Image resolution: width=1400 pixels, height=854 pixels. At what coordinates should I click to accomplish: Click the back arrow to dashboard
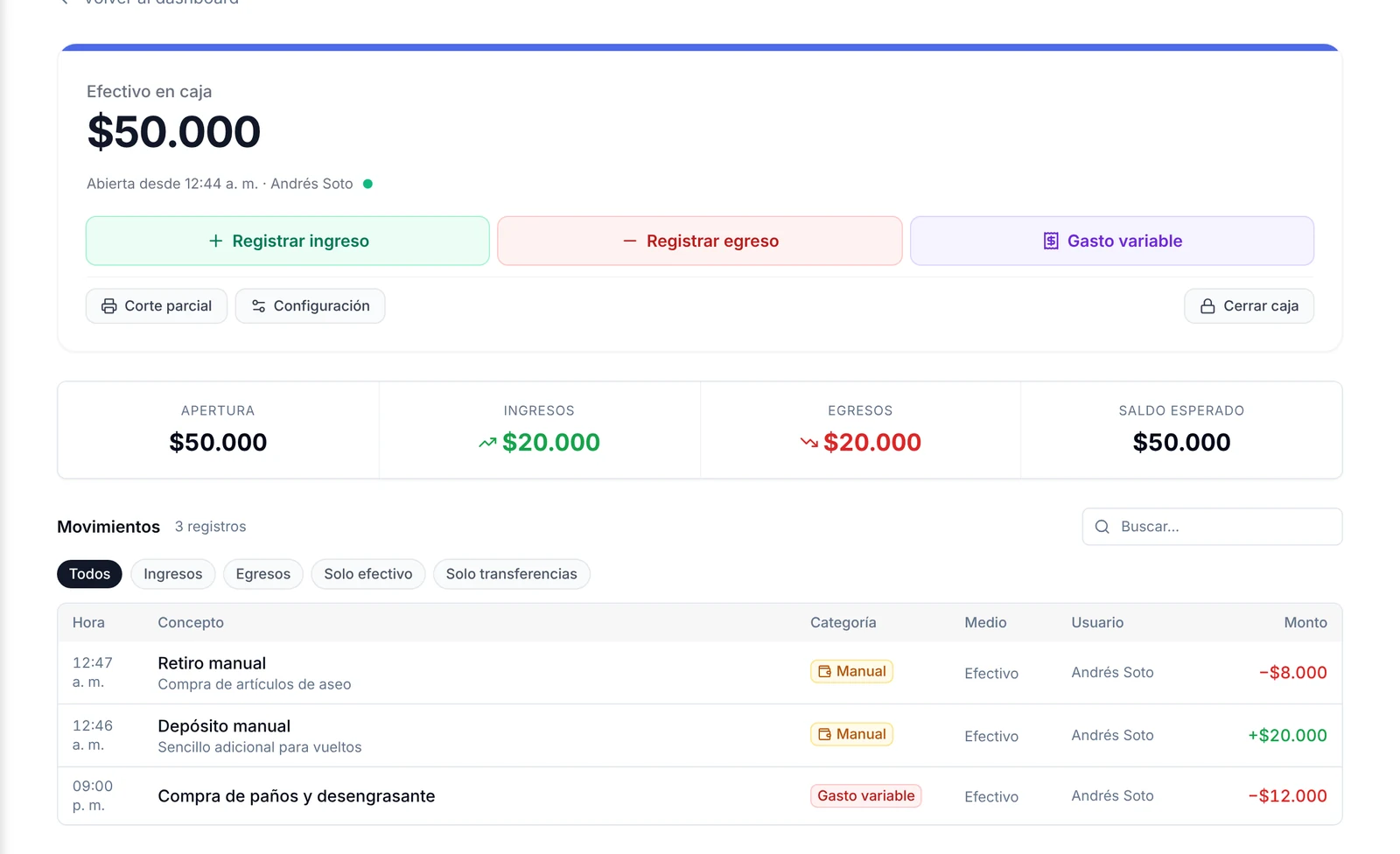[x=64, y=2]
